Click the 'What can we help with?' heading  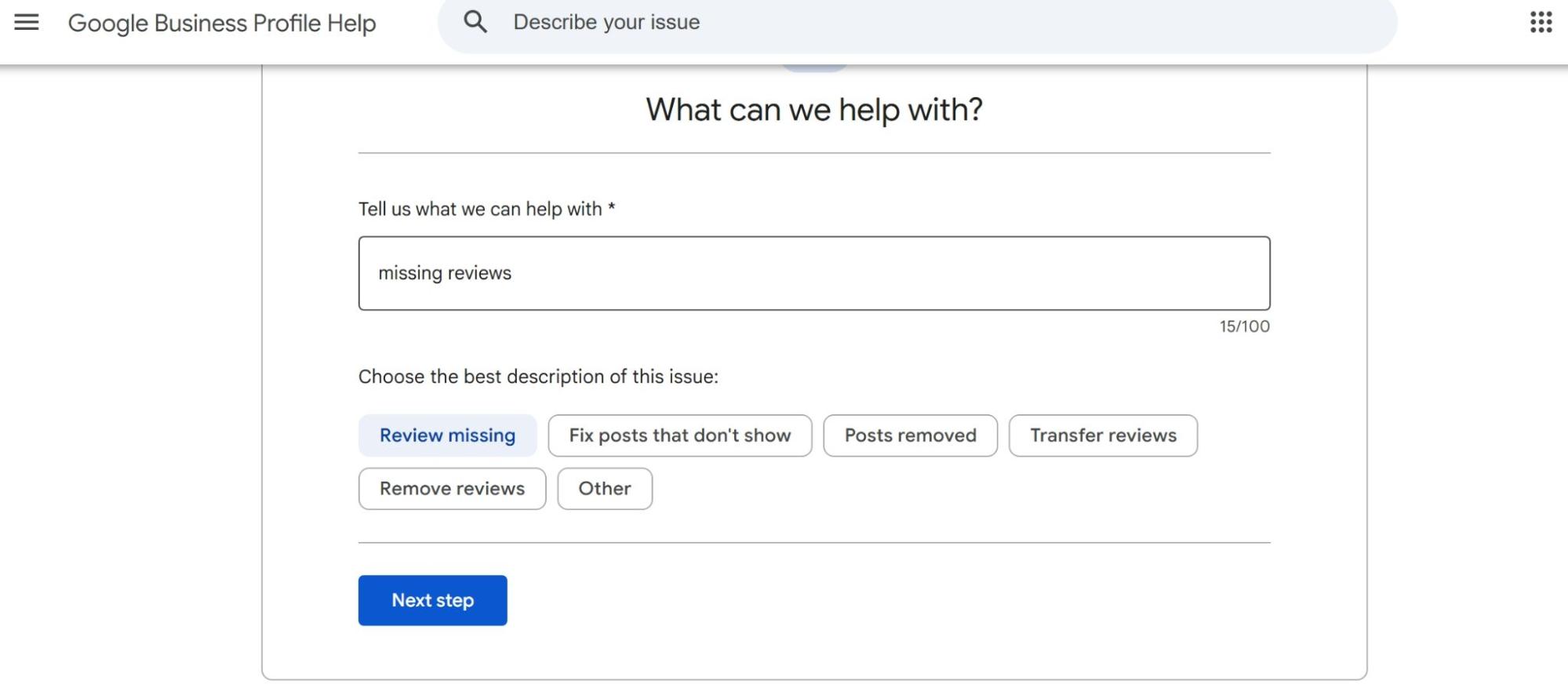[813, 110]
